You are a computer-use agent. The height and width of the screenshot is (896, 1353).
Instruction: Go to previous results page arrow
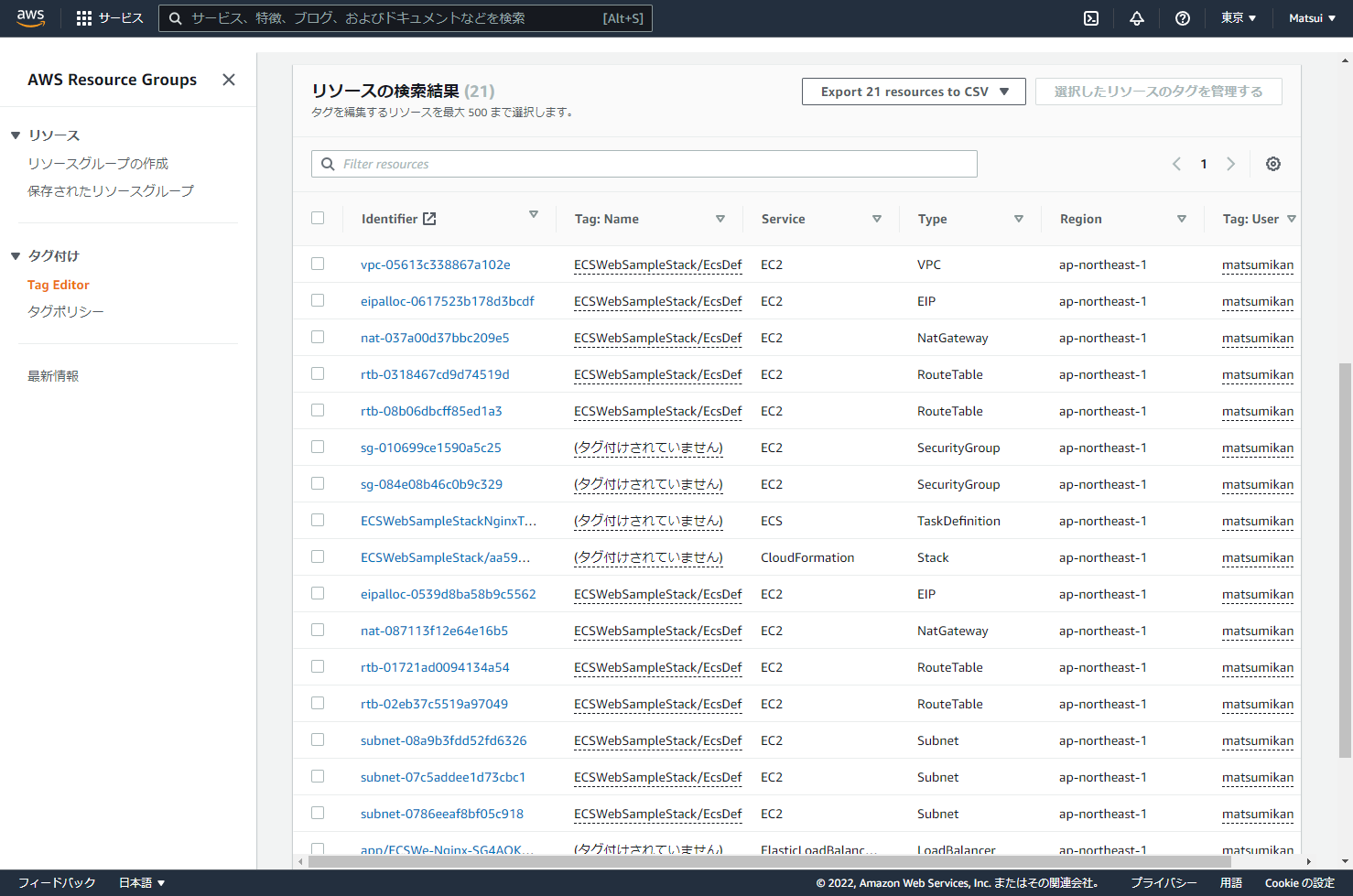(x=1176, y=164)
